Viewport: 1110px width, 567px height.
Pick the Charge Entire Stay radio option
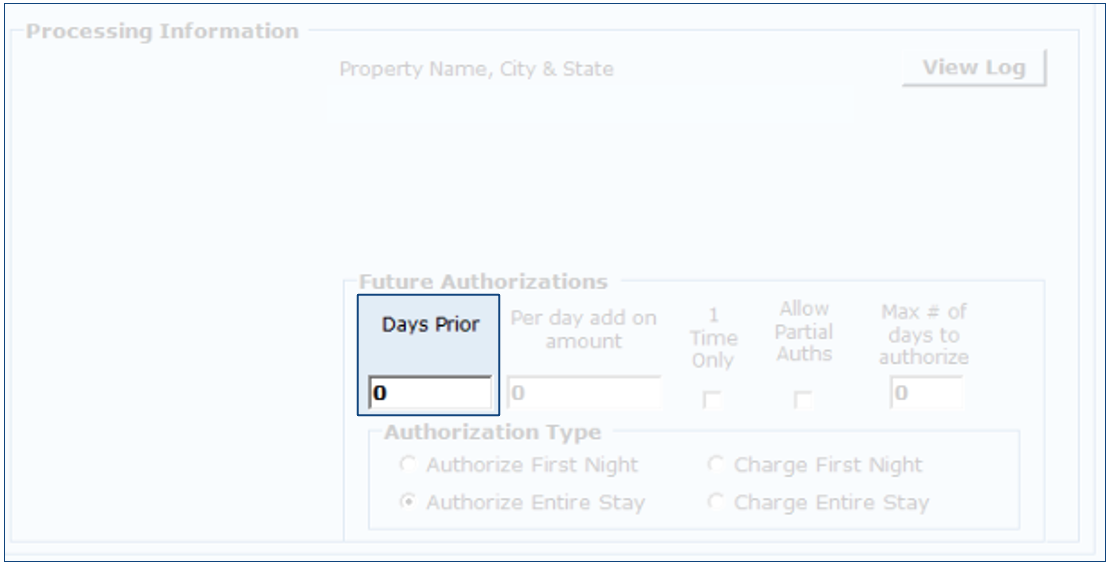(x=715, y=502)
